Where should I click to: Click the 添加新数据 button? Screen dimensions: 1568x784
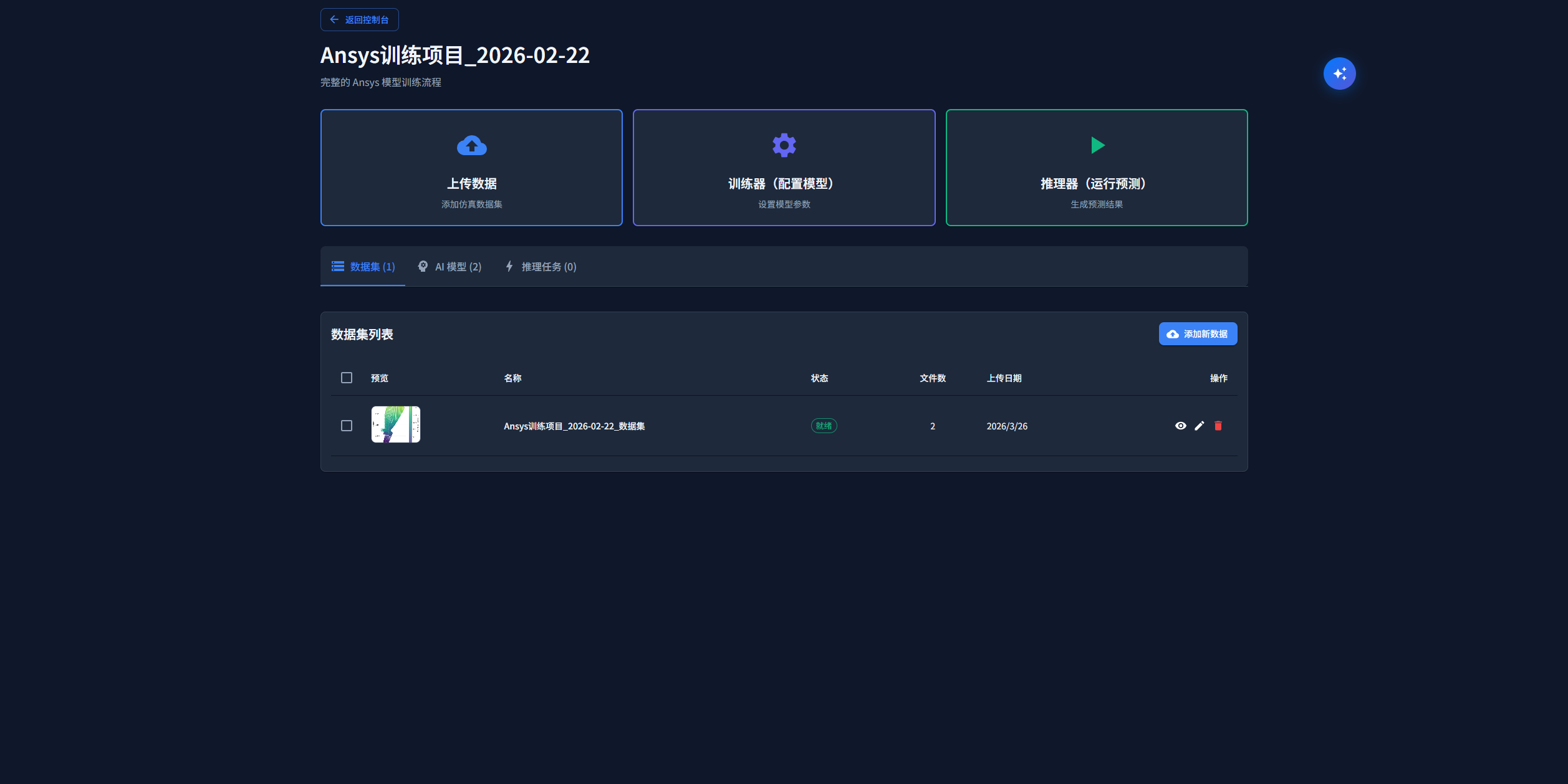(1198, 334)
